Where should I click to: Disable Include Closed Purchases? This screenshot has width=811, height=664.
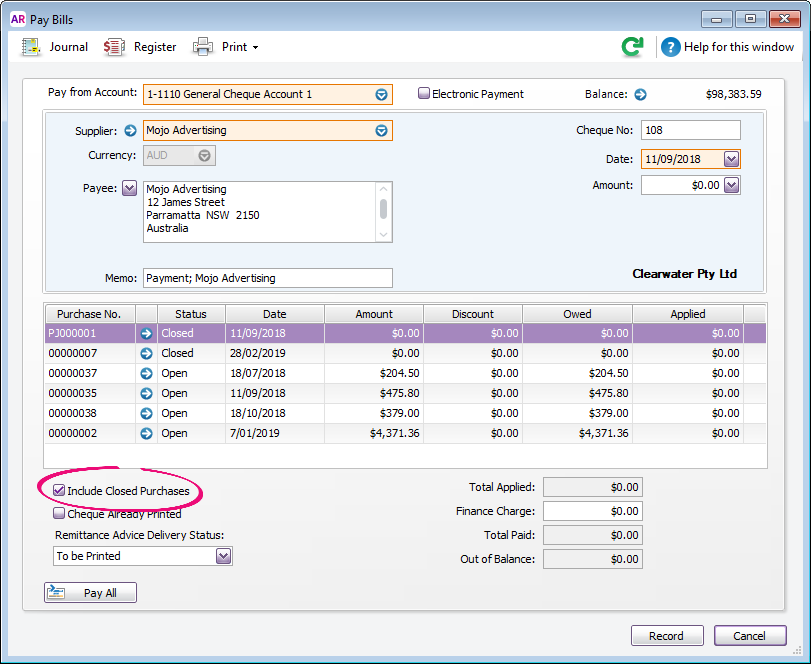tap(58, 490)
